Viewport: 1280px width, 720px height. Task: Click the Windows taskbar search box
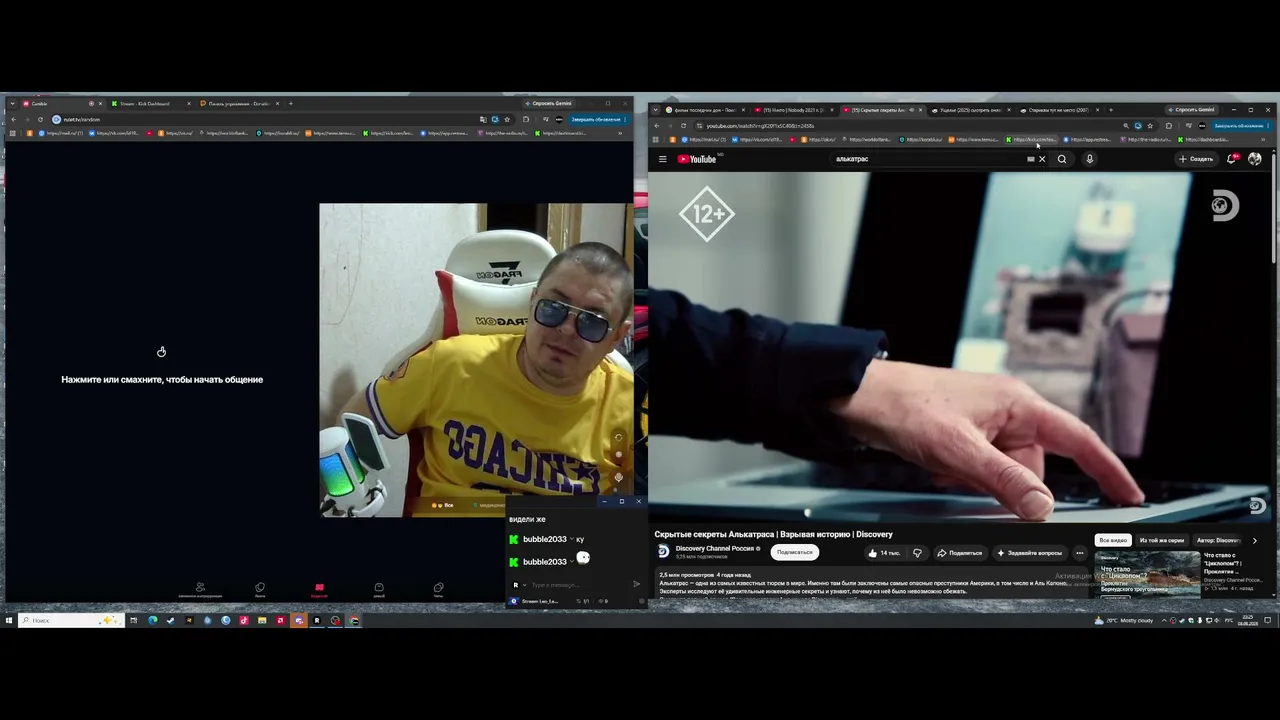[70, 620]
